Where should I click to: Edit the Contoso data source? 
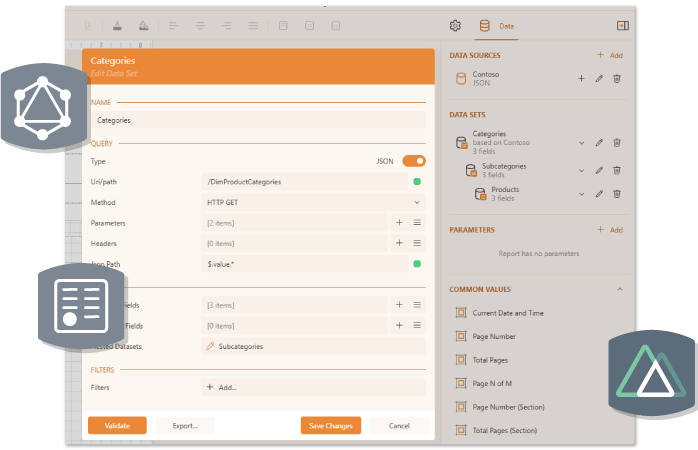599,78
